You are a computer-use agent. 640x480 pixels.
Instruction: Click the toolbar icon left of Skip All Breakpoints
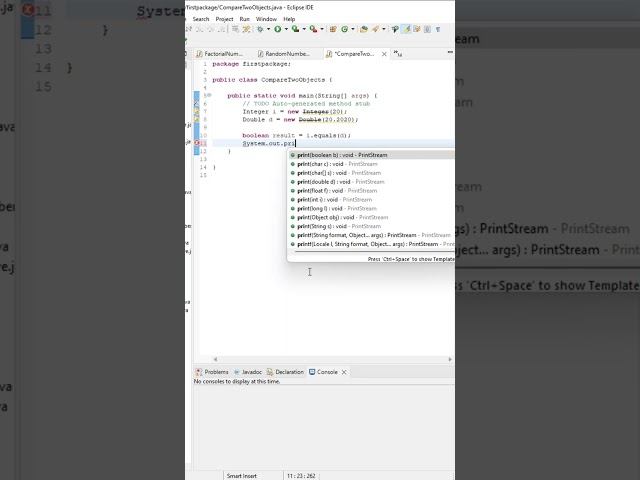pos(235,29)
